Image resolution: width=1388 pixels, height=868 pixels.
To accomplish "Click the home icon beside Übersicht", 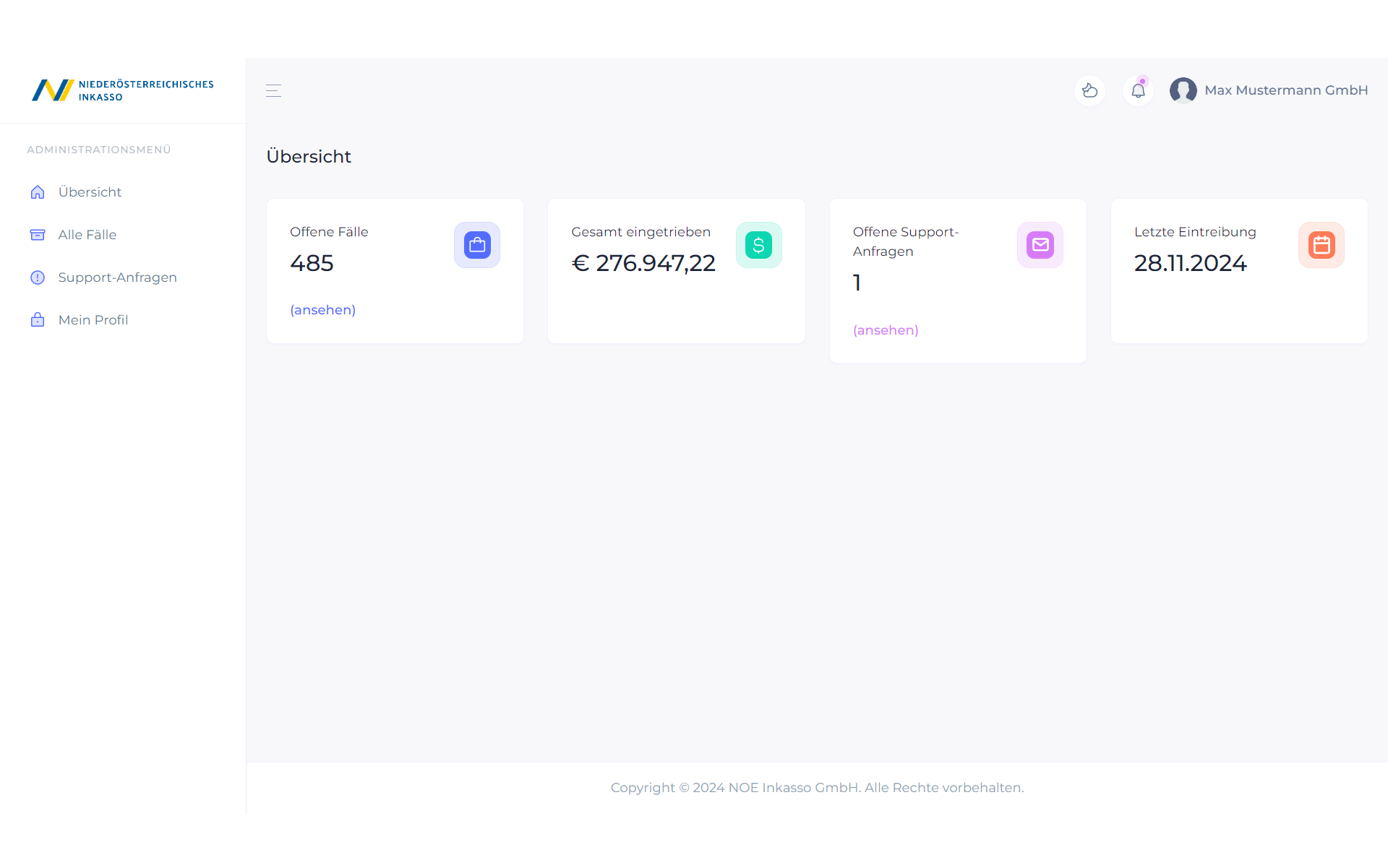I will pos(38,192).
